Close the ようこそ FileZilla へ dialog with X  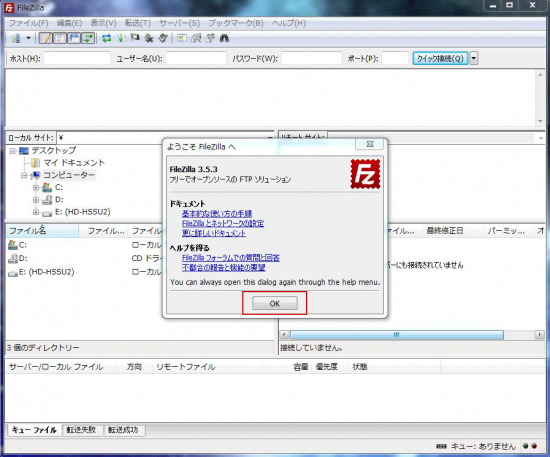coord(370,144)
